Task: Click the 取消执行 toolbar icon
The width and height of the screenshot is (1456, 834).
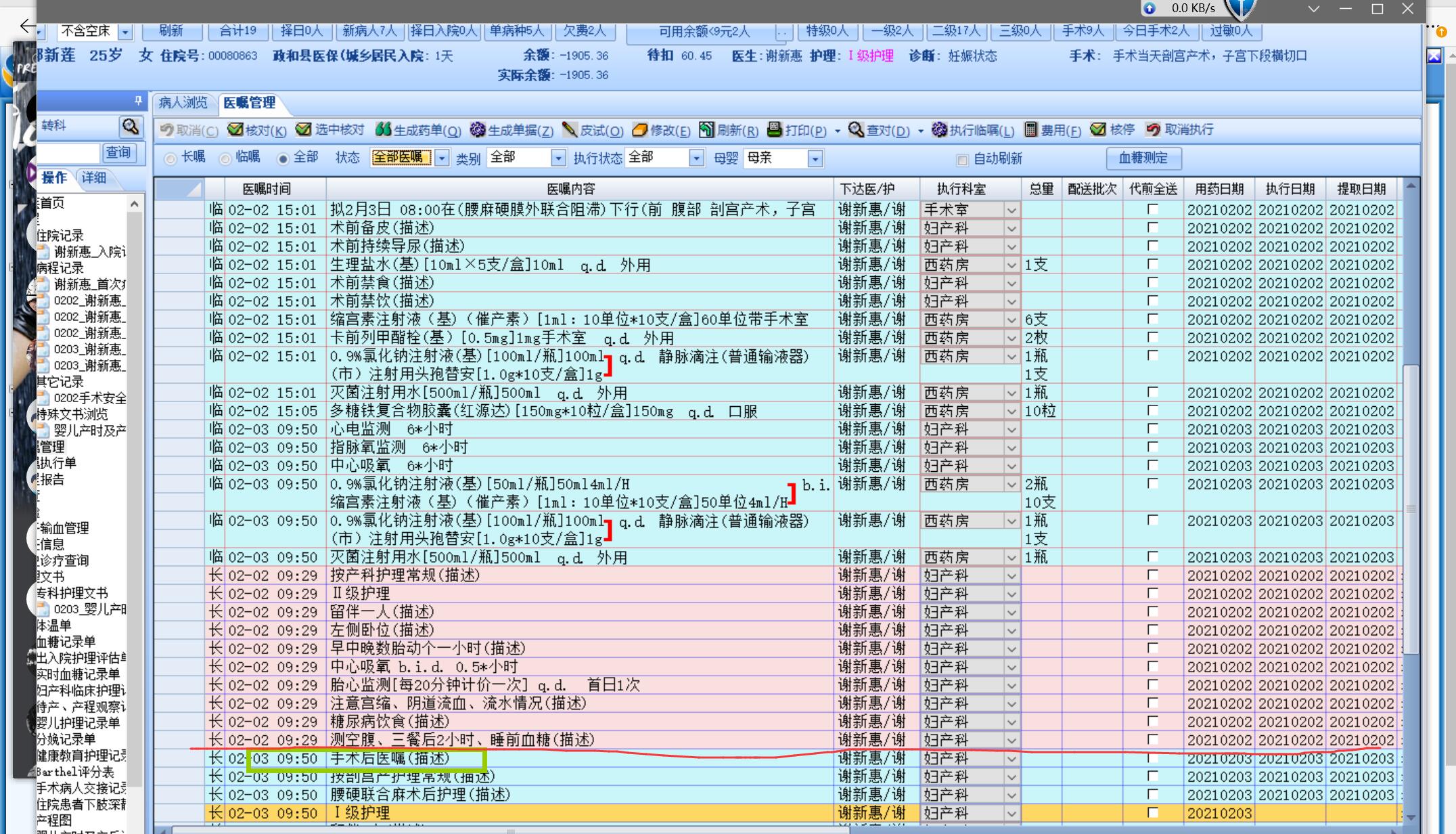Action: pos(1153,129)
